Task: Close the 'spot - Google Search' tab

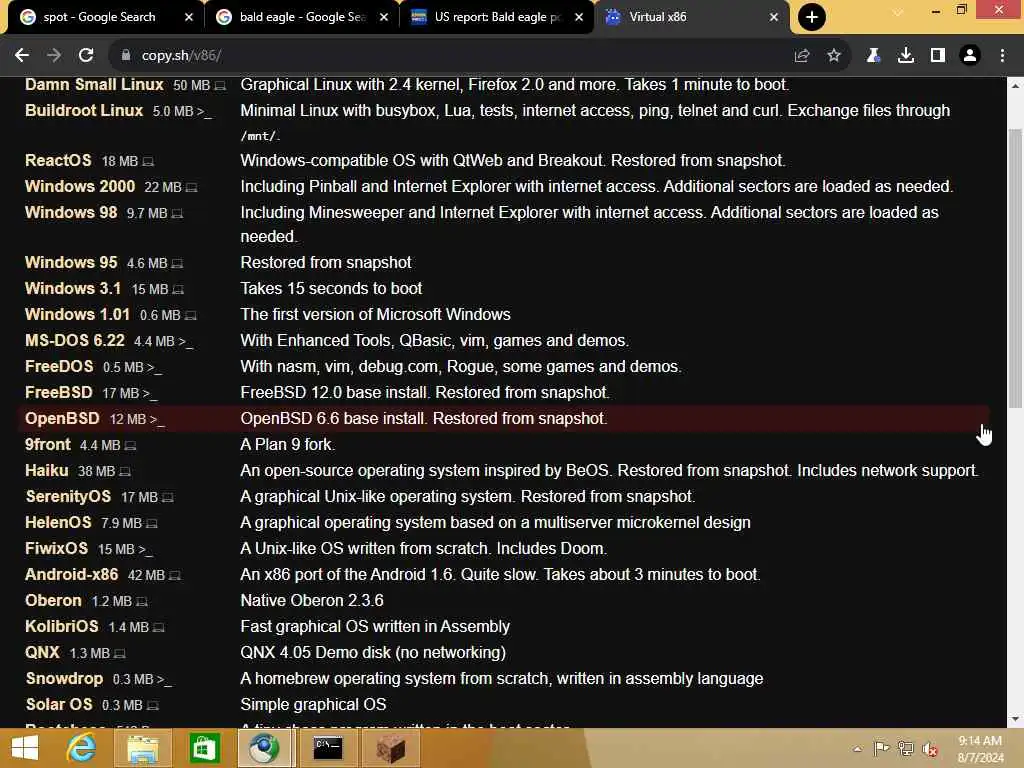Action: coord(189,17)
